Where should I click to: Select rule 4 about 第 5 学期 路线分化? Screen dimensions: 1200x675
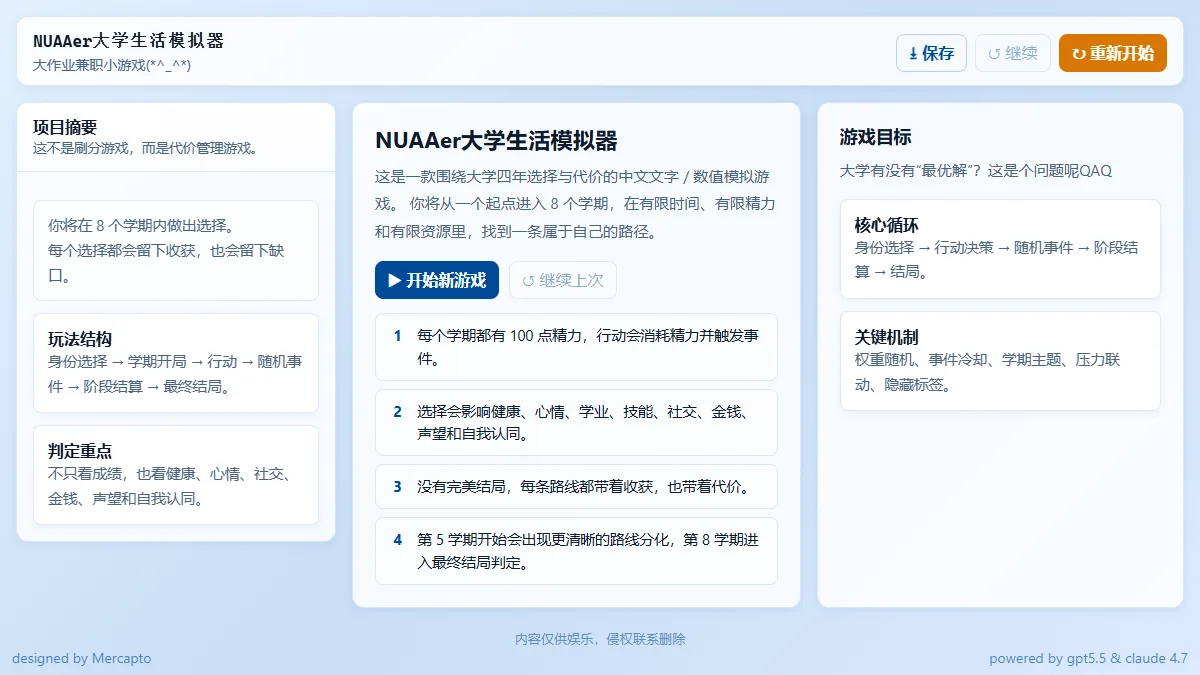pyautogui.click(x=576, y=551)
